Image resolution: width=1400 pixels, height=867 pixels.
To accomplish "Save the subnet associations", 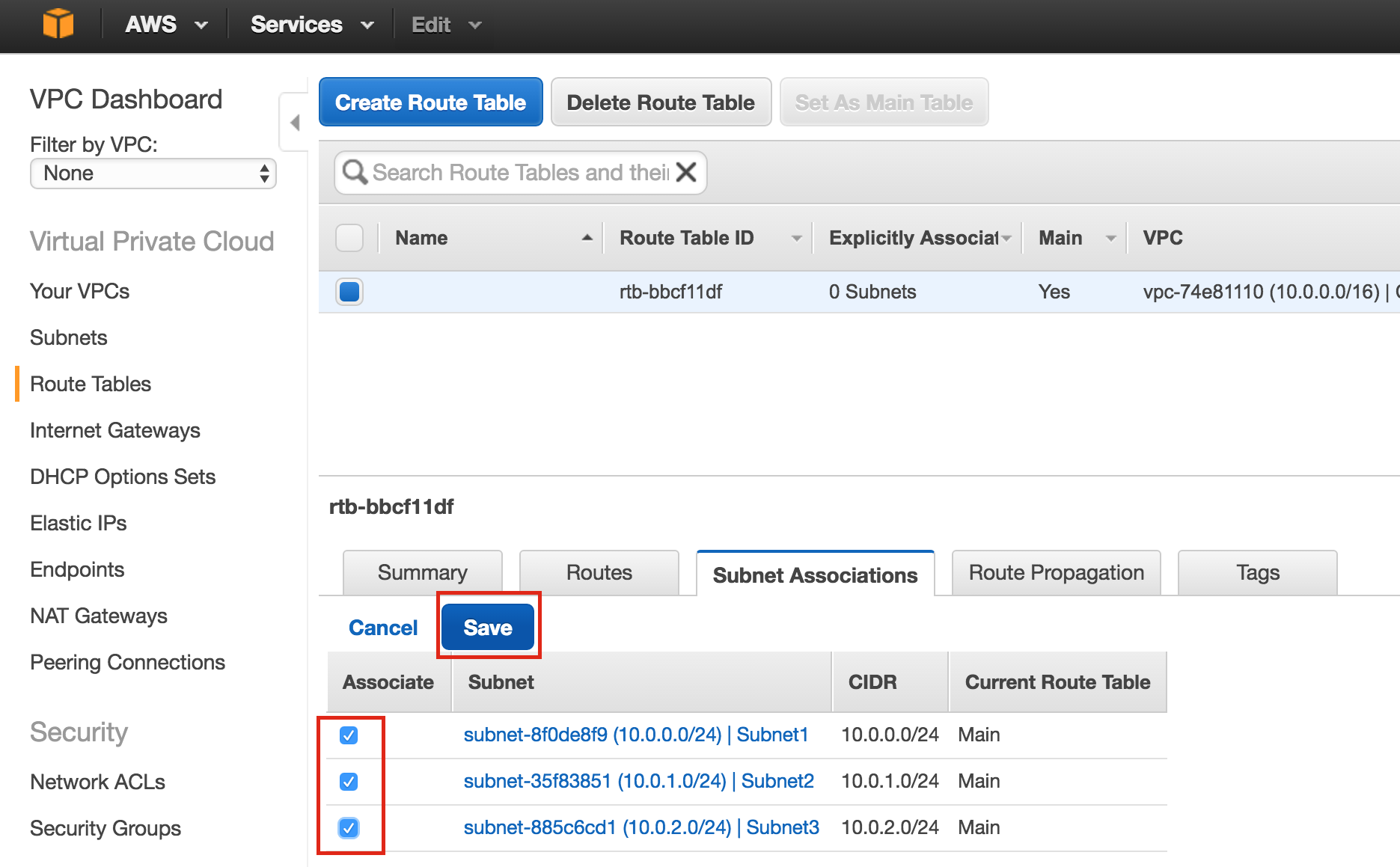I will tap(488, 628).
